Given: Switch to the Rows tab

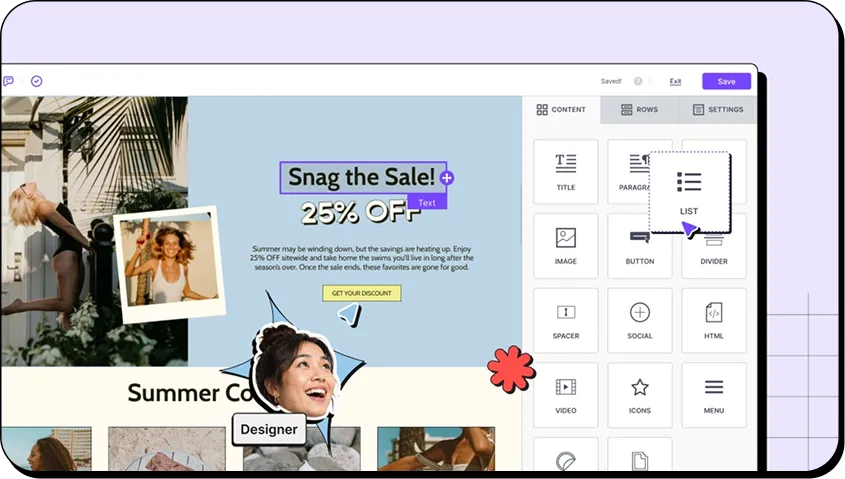Looking at the screenshot, I should pos(640,109).
